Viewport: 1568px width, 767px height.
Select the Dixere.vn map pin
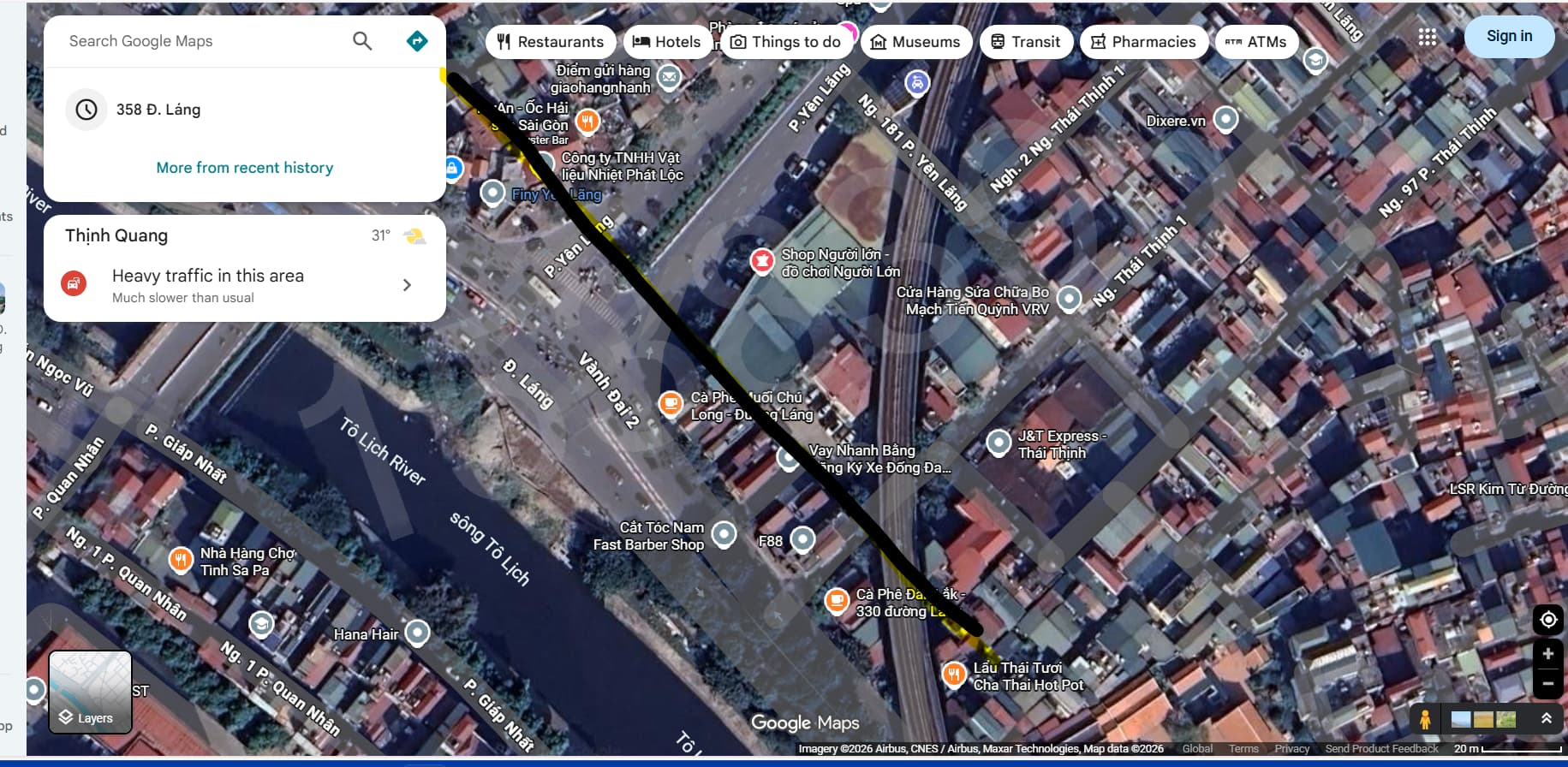[1226, 119]
